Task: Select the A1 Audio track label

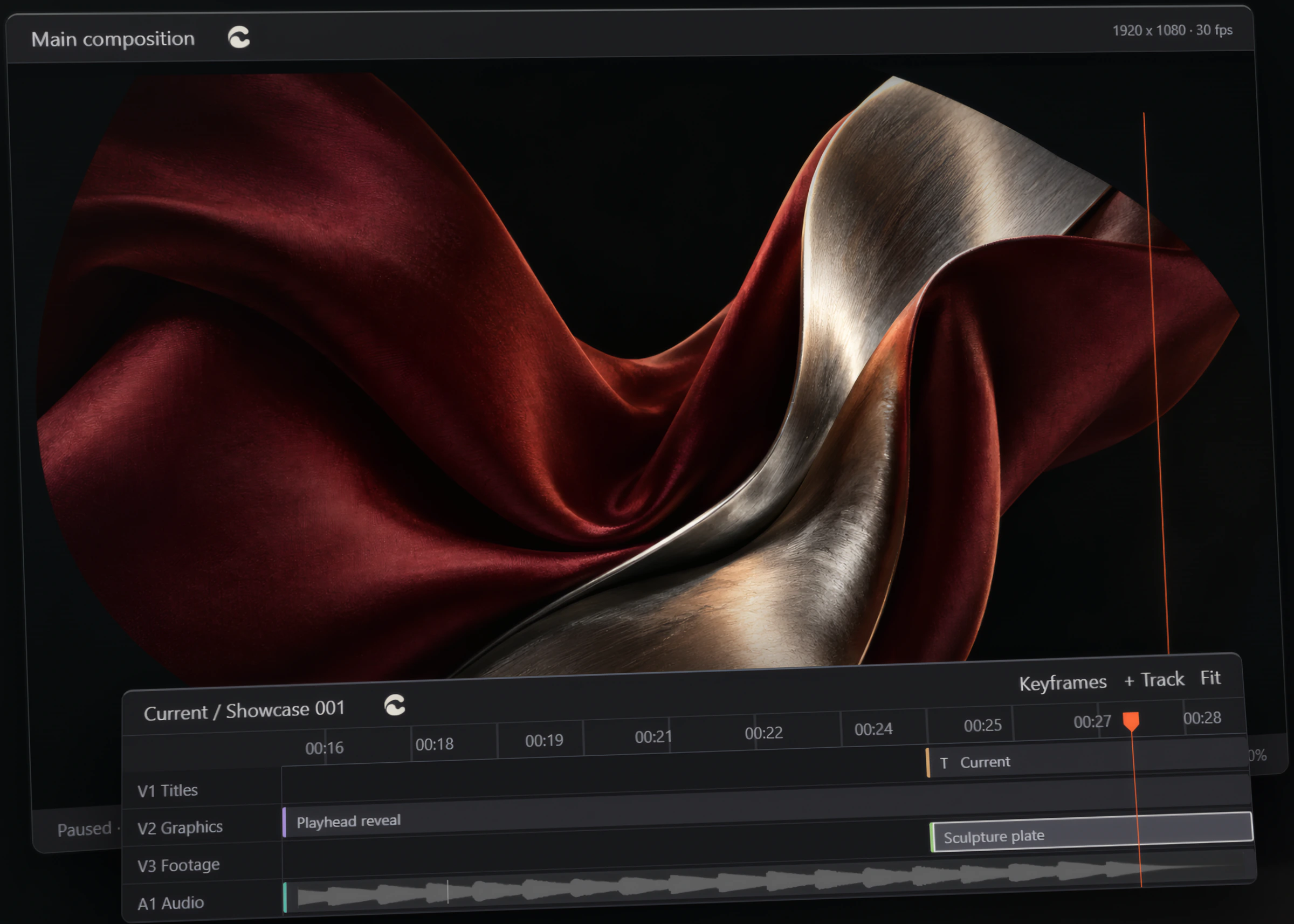Action: (170, 903)
